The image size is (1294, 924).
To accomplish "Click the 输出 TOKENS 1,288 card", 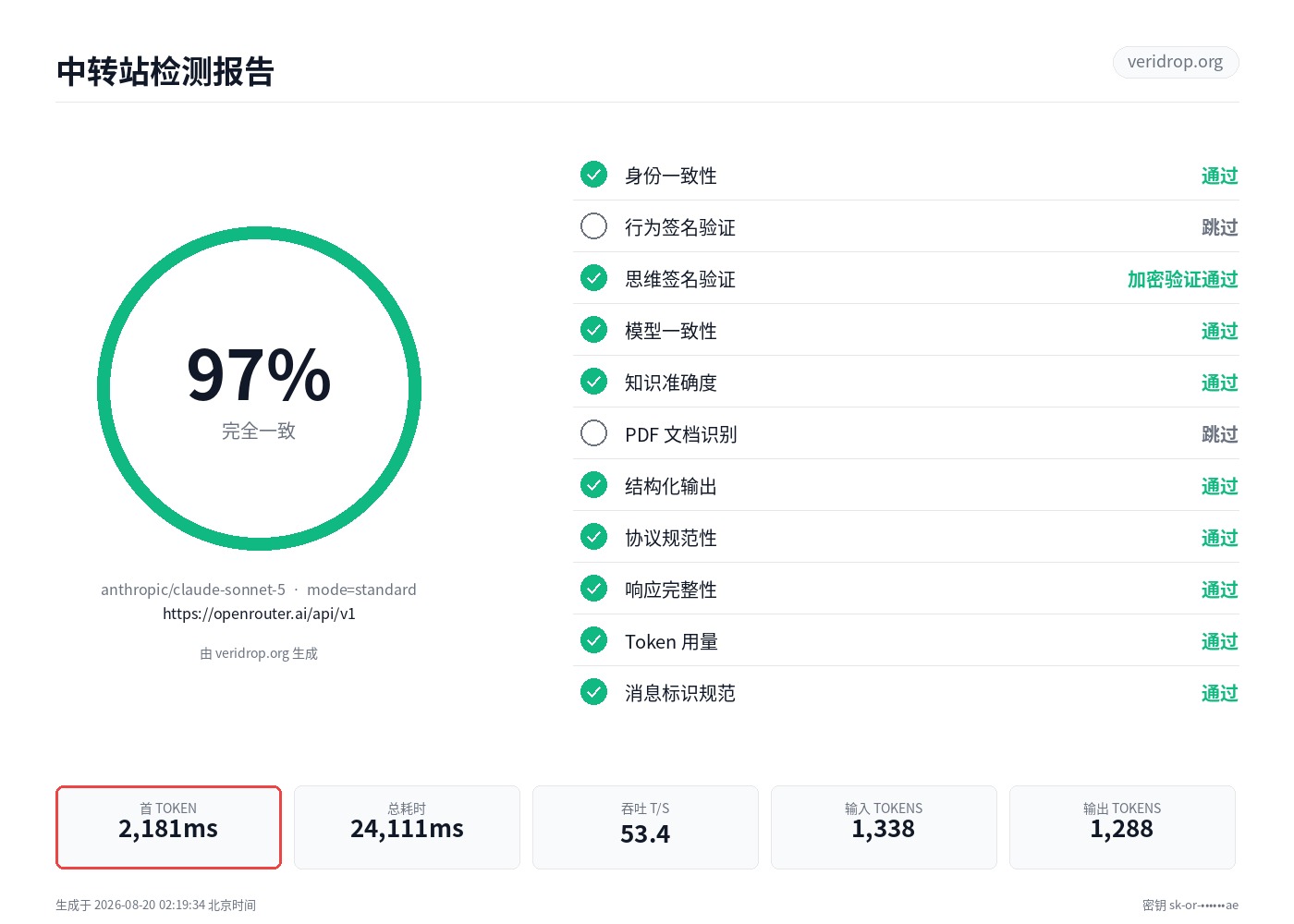I will pos(1122,827).
